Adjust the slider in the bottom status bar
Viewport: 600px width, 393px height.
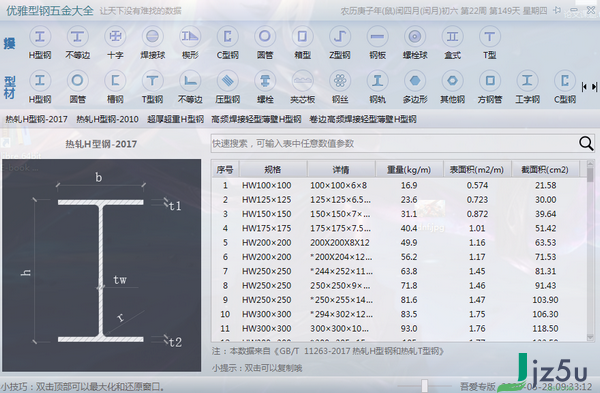point(424,386)
